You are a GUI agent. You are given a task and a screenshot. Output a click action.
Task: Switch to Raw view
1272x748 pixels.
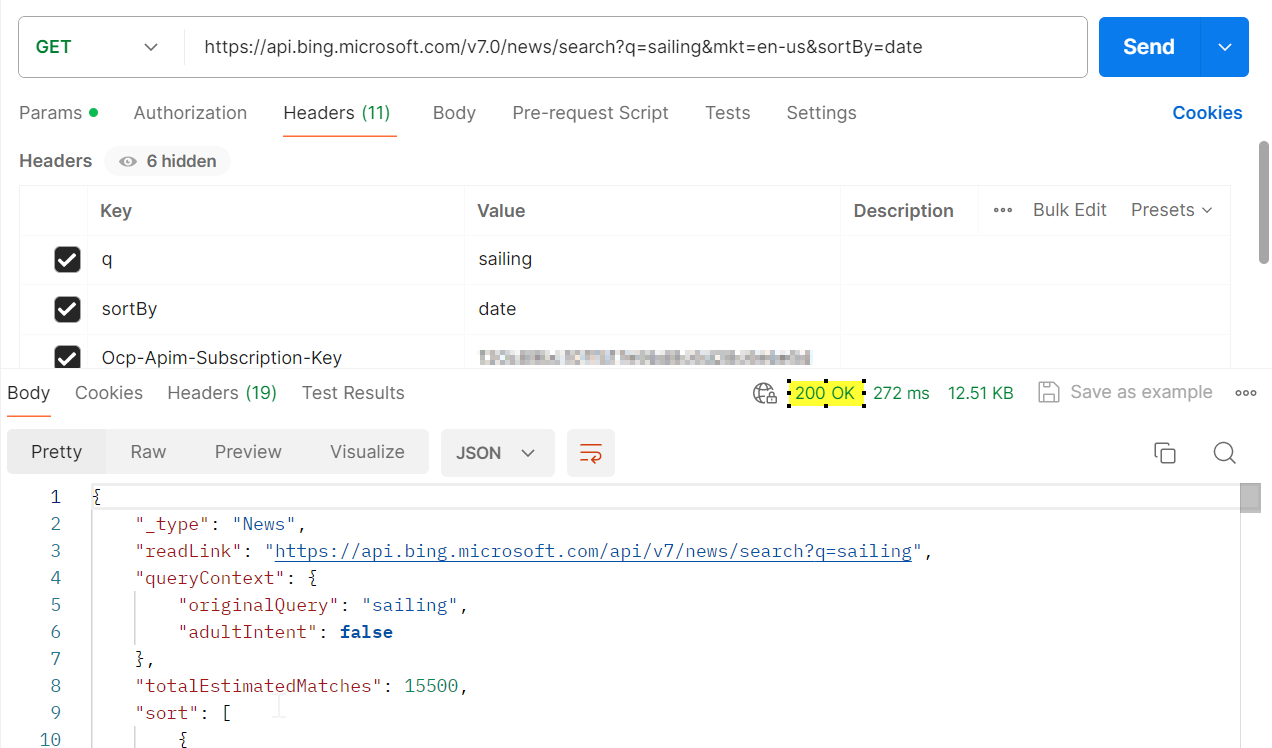(148, 452)
